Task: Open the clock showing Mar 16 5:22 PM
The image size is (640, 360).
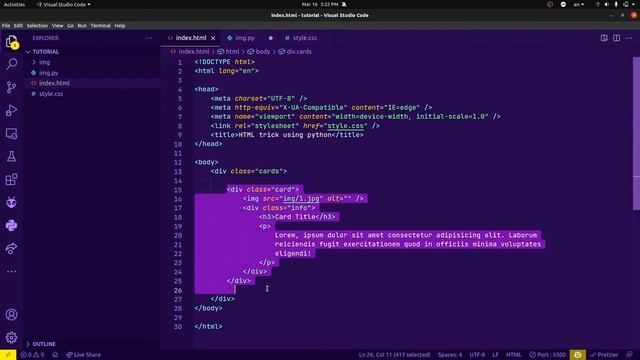Action: [320, 4]
